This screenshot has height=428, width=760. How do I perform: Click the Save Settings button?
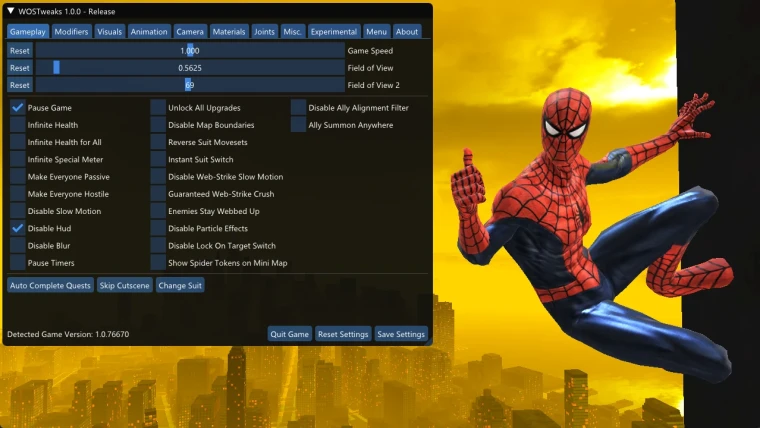tap(401, 334)
